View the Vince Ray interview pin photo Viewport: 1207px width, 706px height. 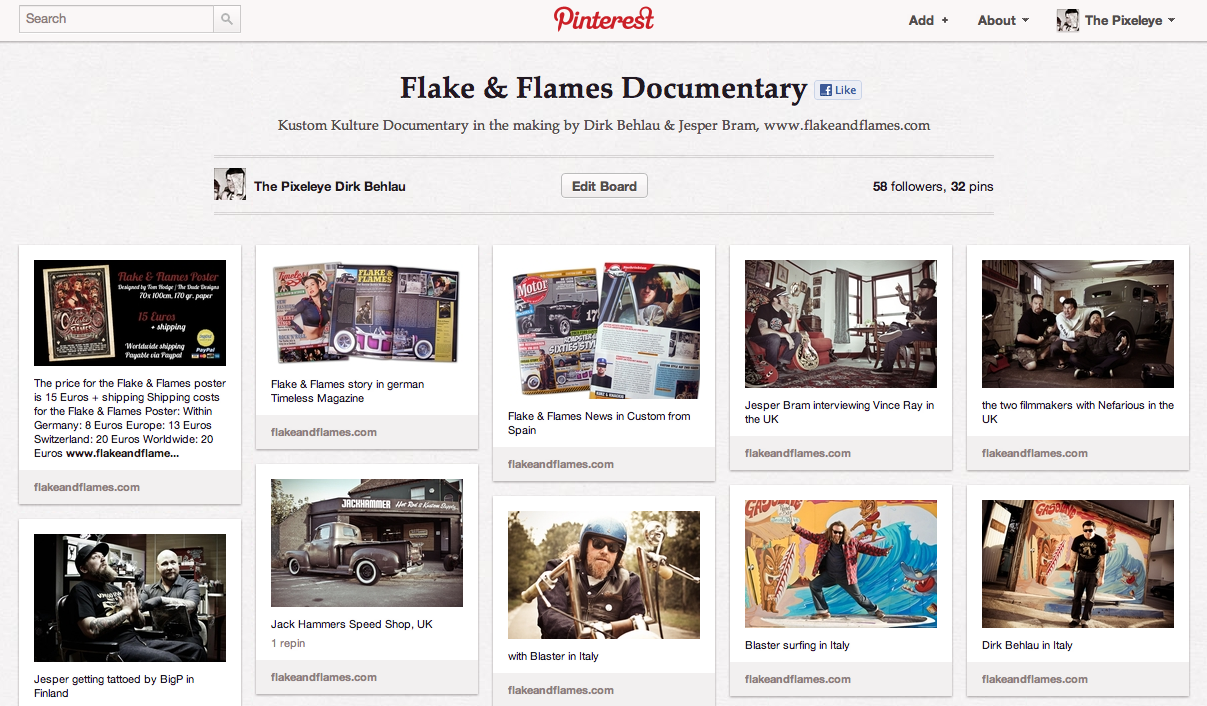841,324
